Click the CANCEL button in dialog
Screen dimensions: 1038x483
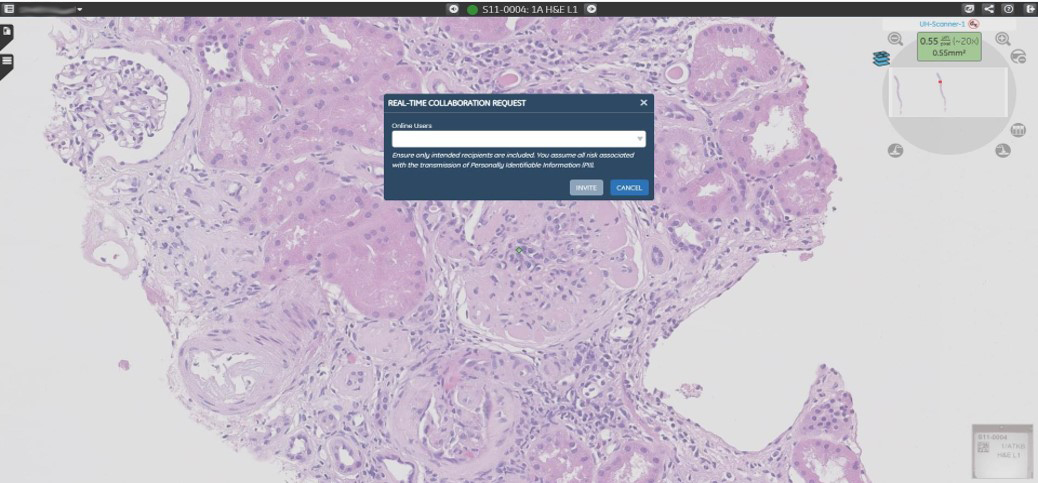pyautogui.click(x=629, y=188)
